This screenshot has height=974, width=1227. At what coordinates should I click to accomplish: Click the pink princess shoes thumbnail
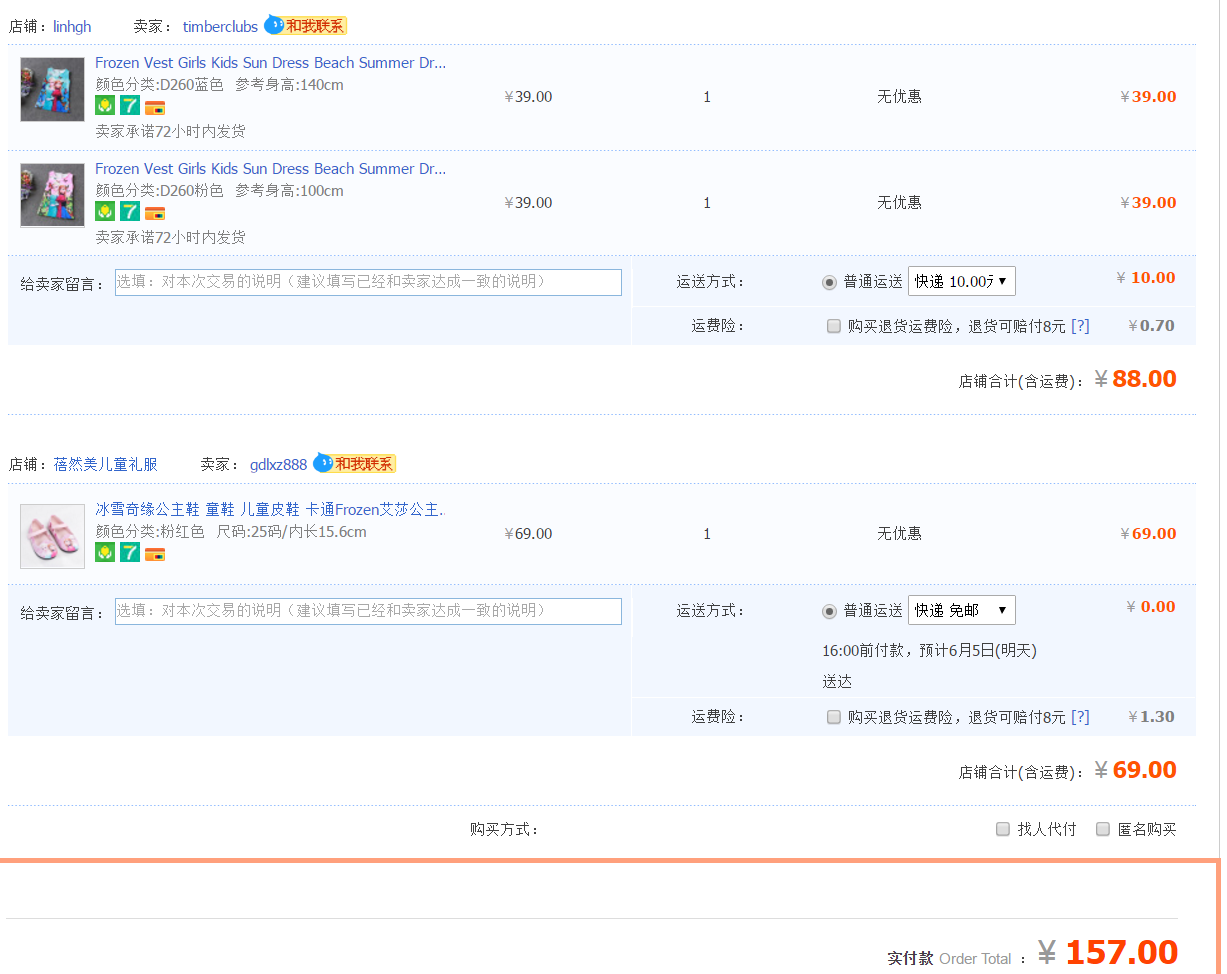click(52, 536)
